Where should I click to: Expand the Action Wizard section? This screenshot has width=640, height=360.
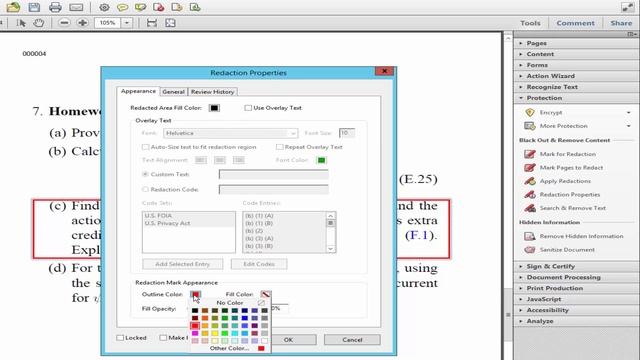point(576,76)
